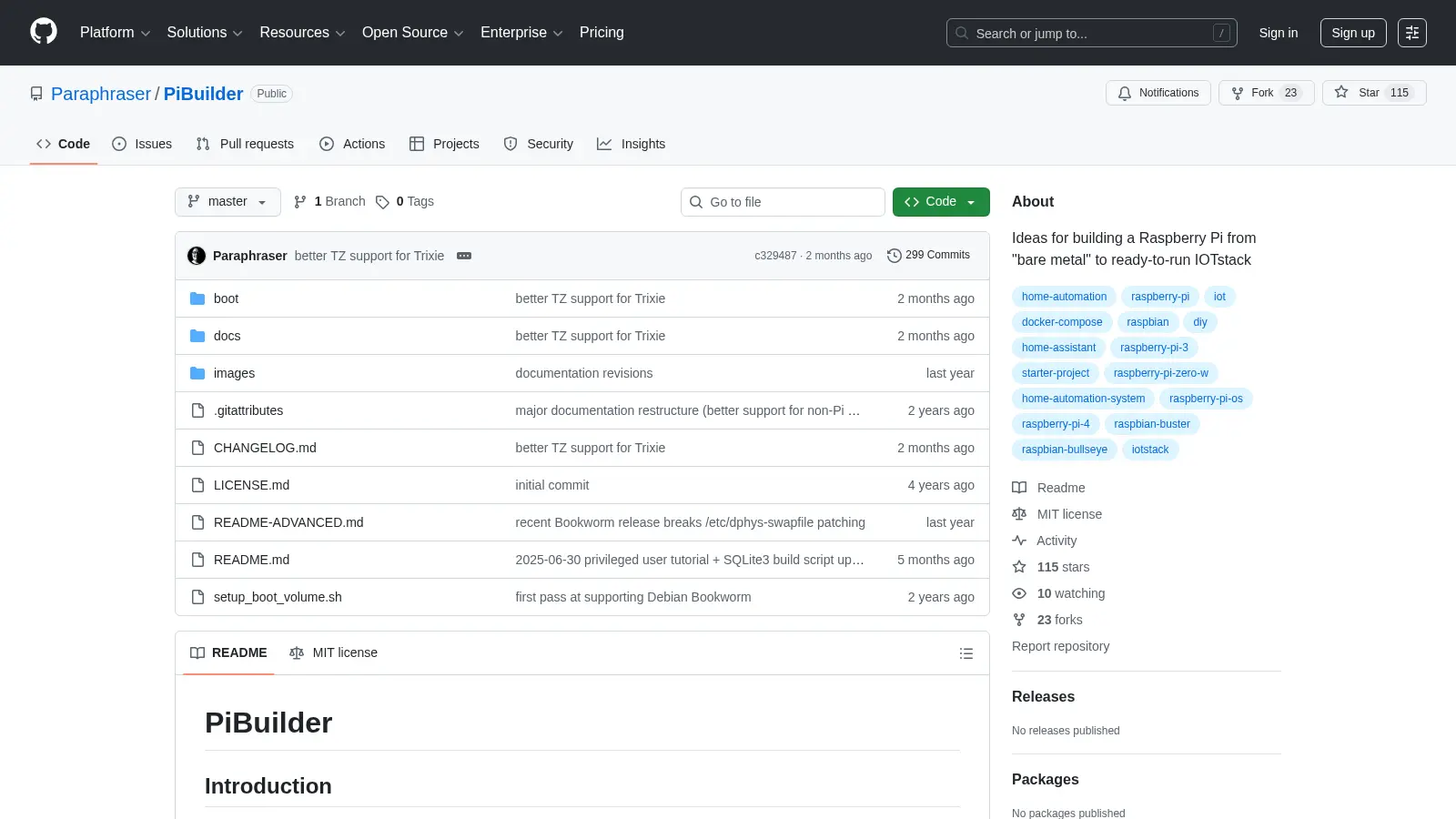Click Paraphraser avatar in commit row
The width and height of the screenshot is (1456, 819).
[x=197, y=256]
